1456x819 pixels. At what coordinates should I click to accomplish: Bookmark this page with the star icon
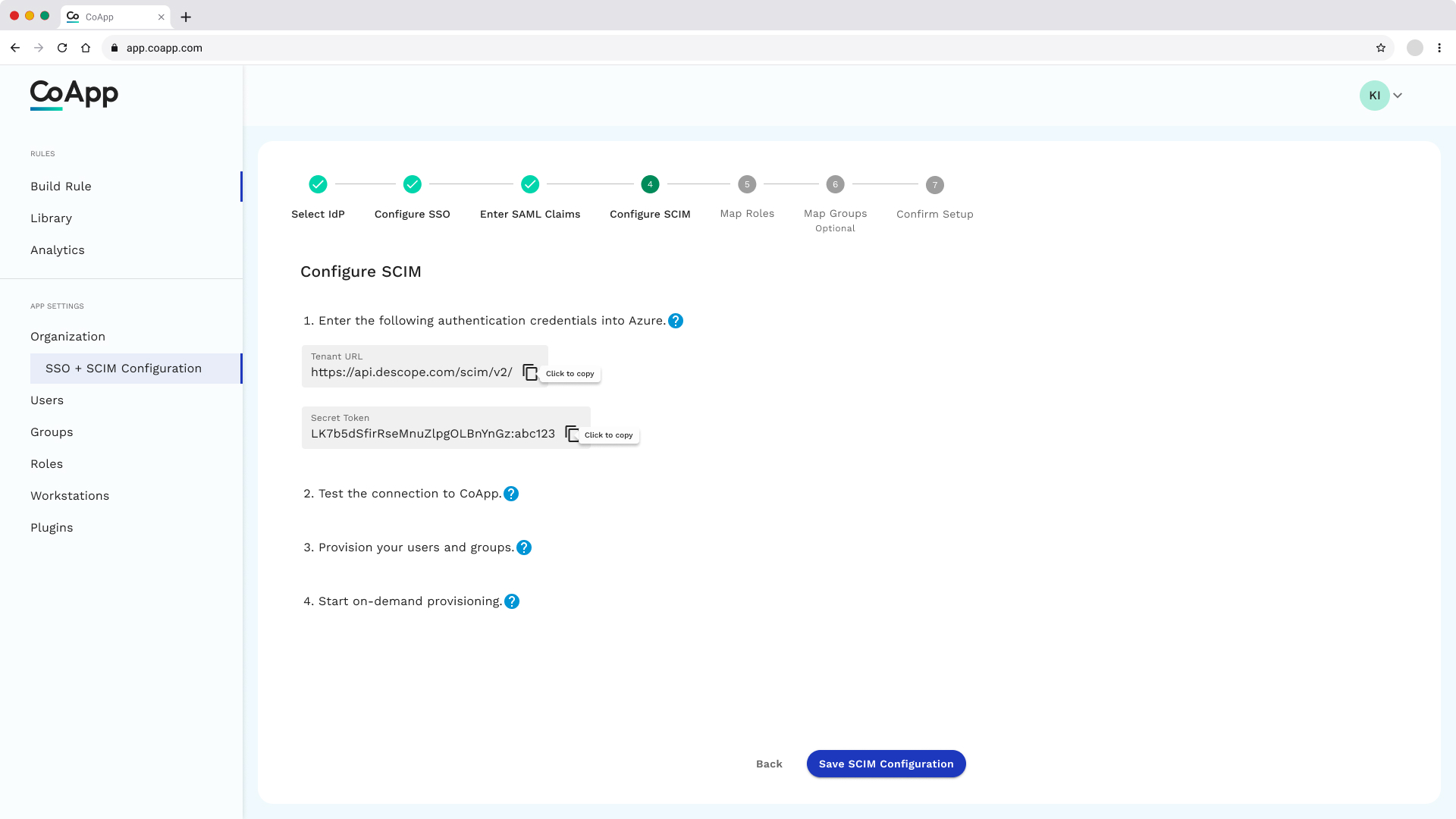pos(1381,48)
